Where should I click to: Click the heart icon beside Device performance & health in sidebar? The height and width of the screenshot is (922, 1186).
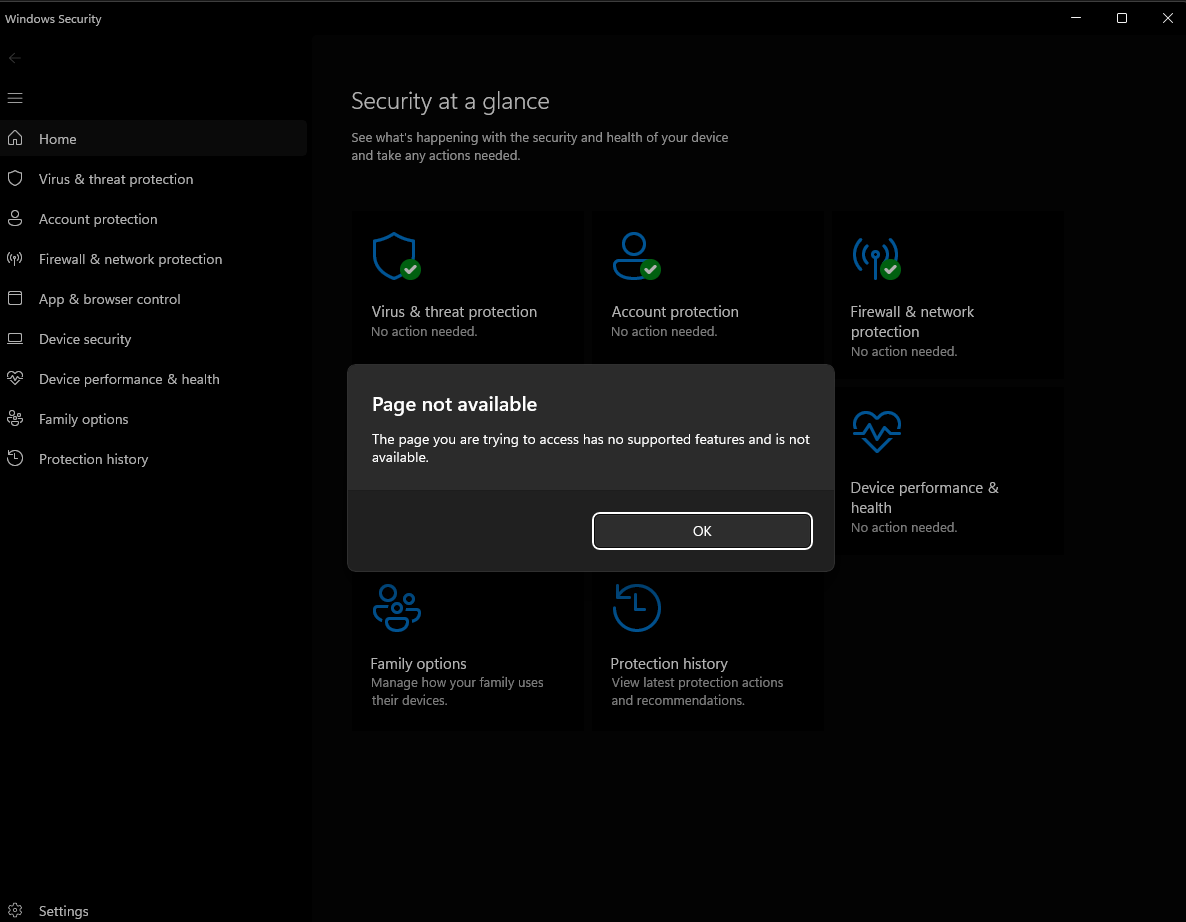click(15, 378)
